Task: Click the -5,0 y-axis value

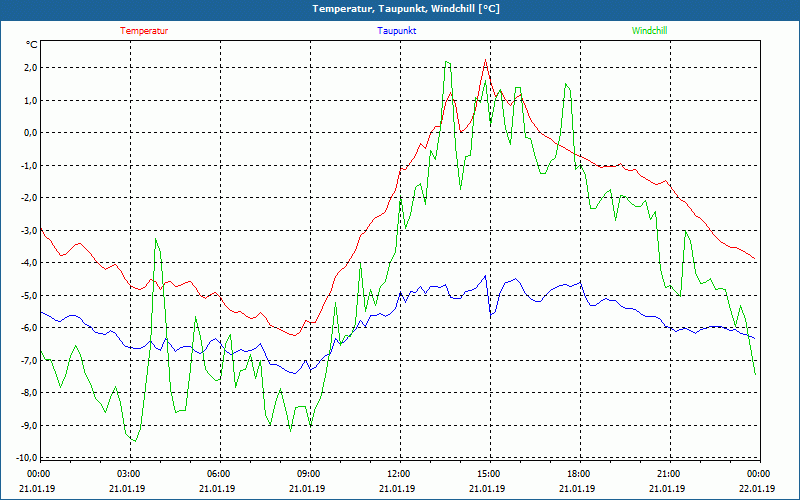Action: coord(29,295)
